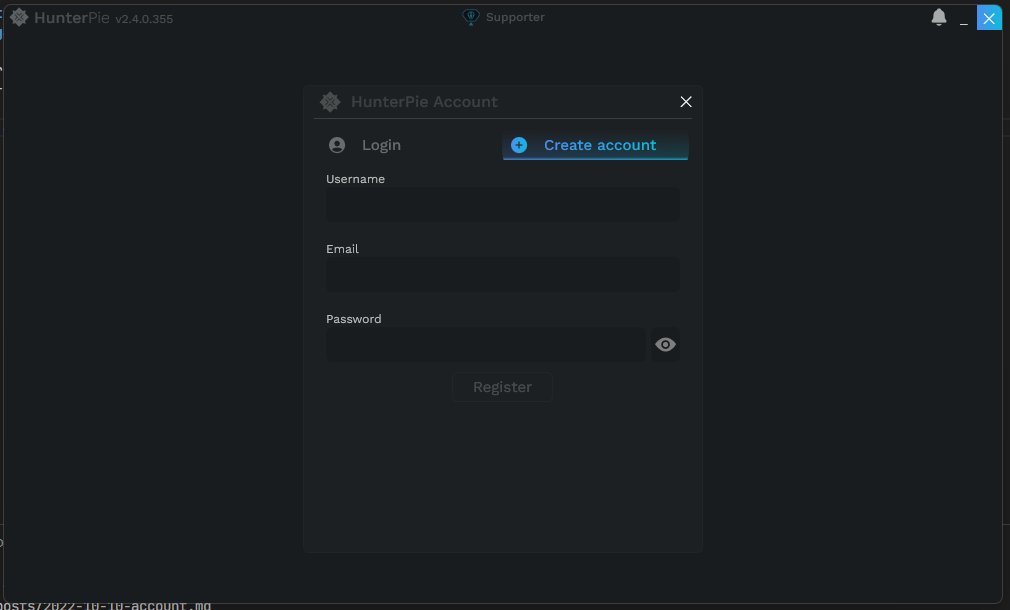
Task: Focus the Username input field
Action: click(502, 205)
